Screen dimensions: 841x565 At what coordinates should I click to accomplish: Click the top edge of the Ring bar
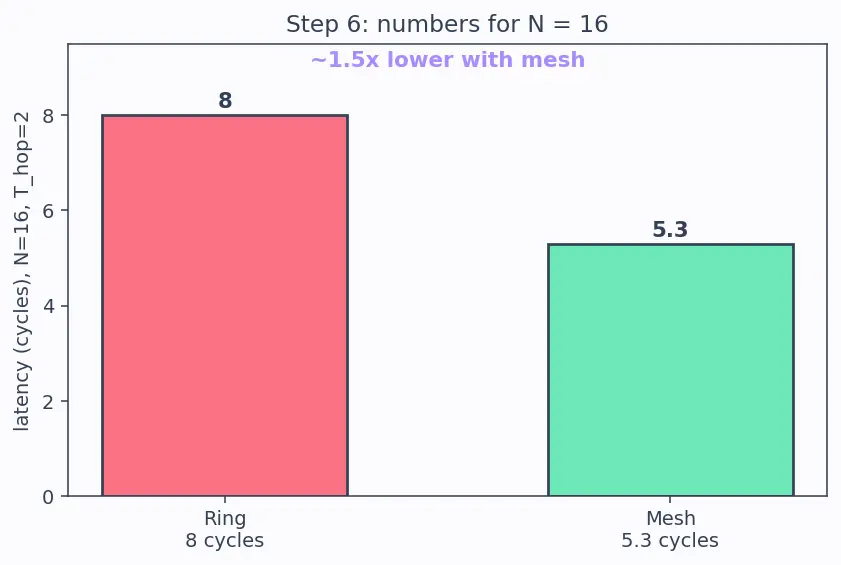(x=225, y=115)
